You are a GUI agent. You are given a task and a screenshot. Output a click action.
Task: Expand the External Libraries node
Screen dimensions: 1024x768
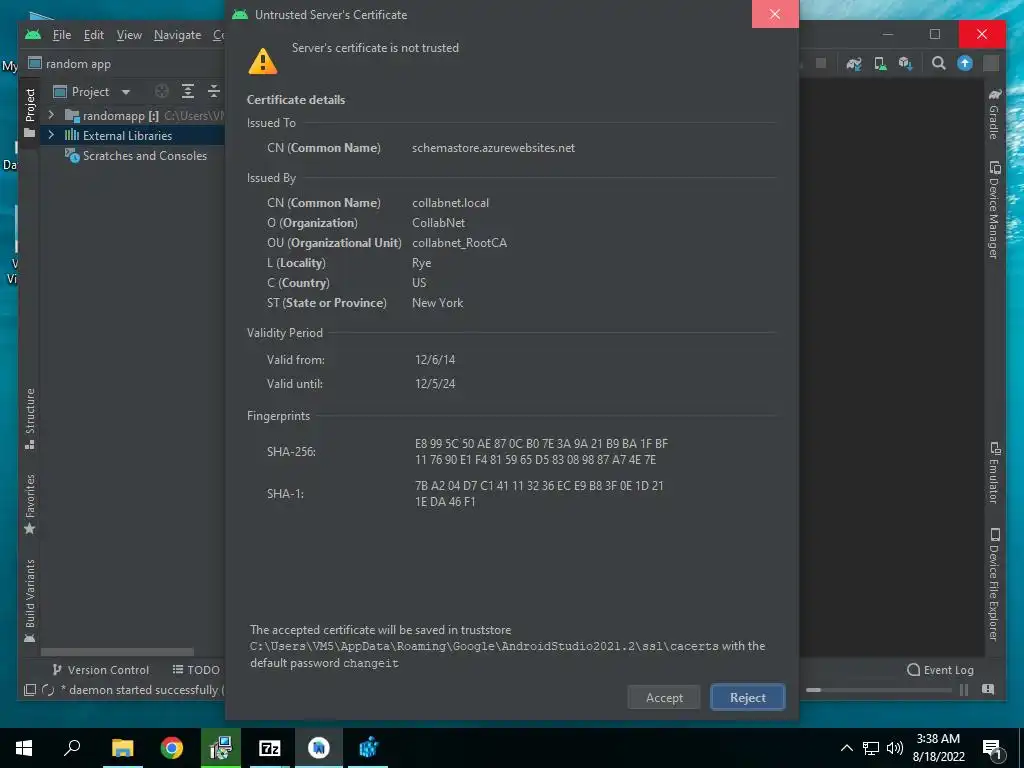(x=51, y=135)
